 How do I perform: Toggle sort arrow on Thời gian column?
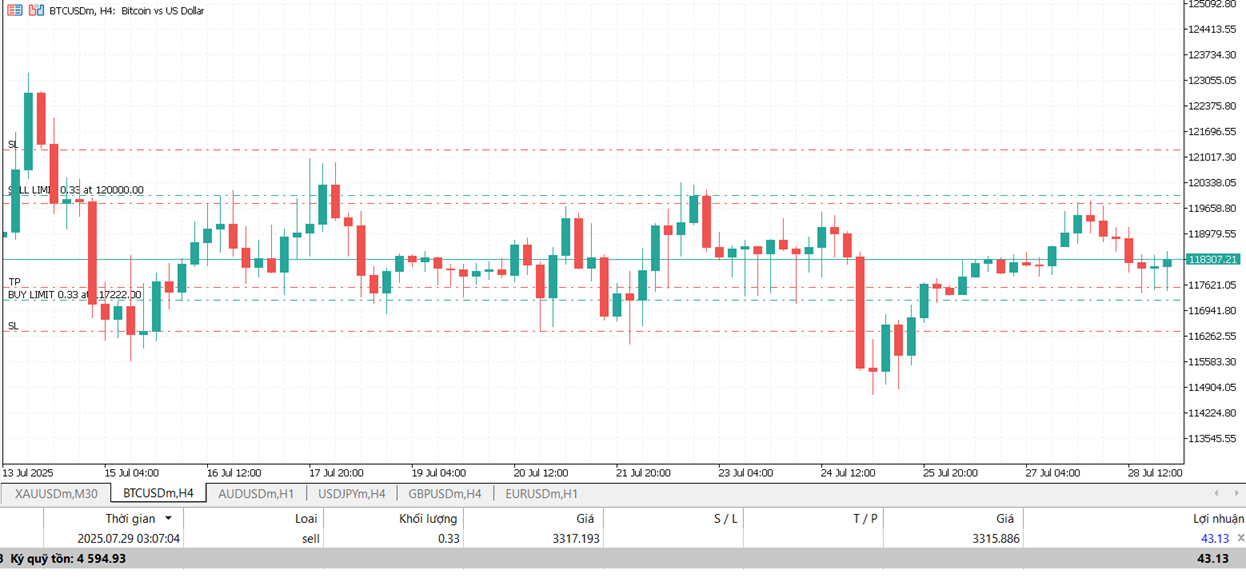168,518
